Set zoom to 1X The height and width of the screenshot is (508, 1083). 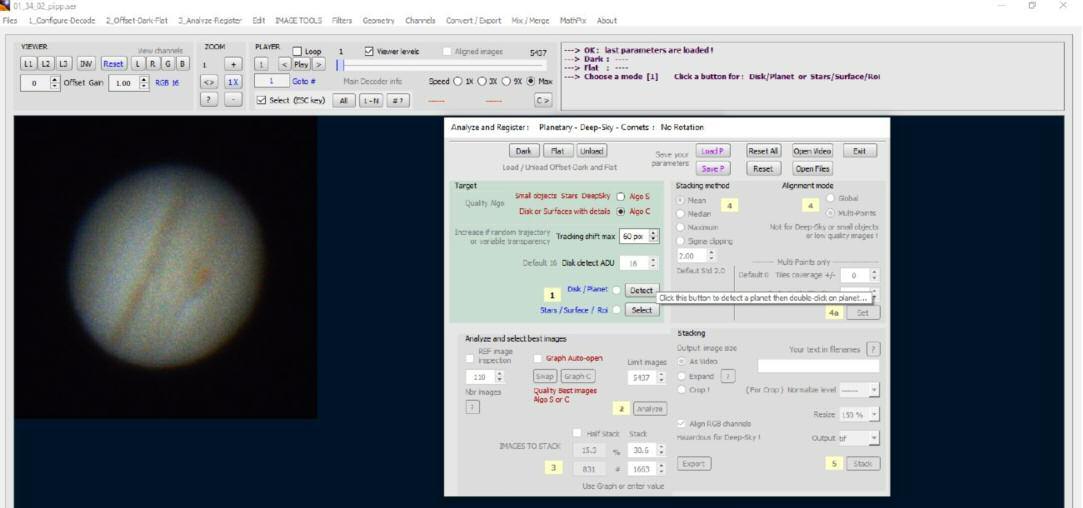pyautogui.click(x=234, y=82)
